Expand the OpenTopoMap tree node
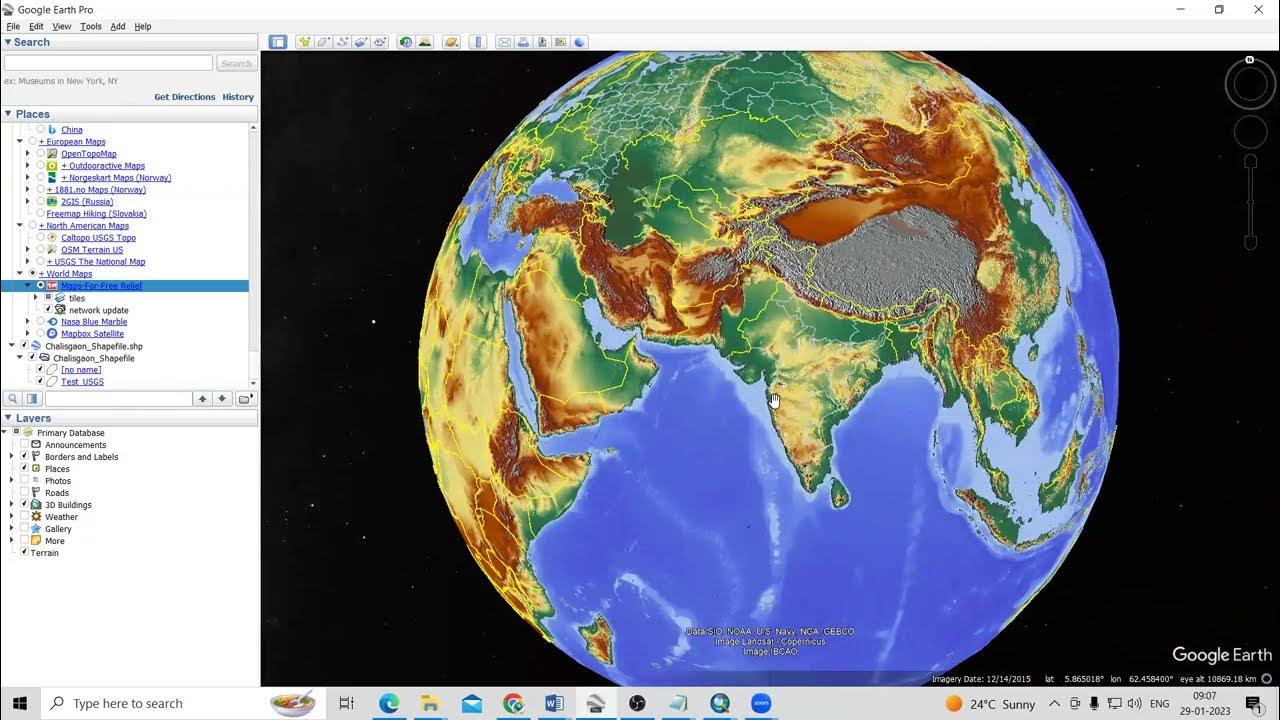This screenshot has width=1280, height=720. click(x=28, y=154)
